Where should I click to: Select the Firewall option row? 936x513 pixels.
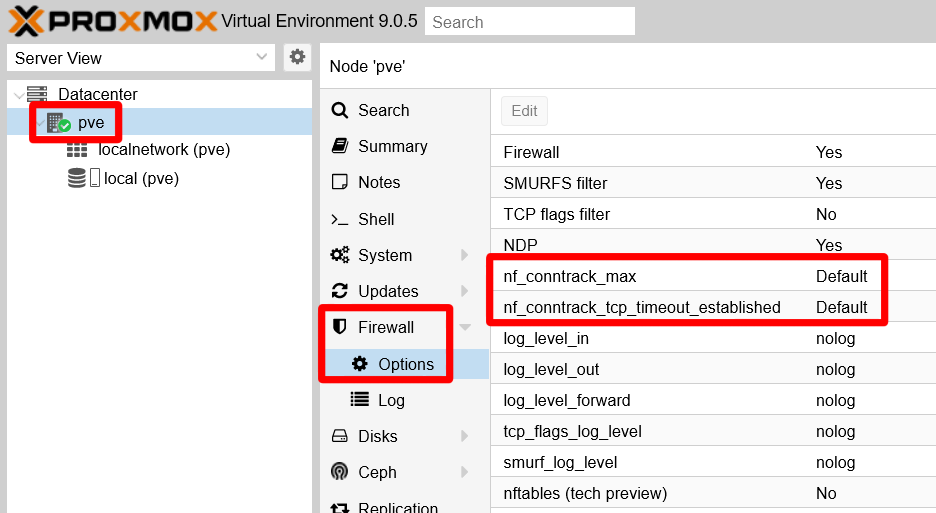(713, 152)
